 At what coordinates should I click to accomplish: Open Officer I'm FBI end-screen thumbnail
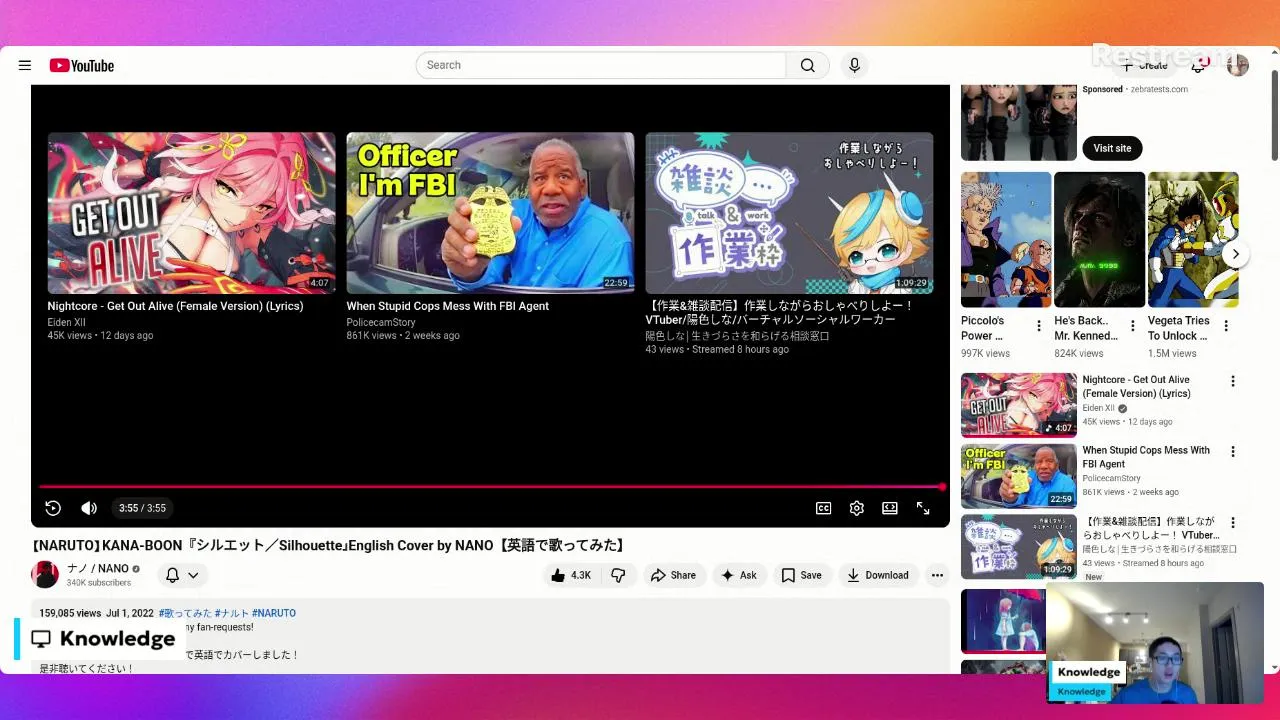490,213
